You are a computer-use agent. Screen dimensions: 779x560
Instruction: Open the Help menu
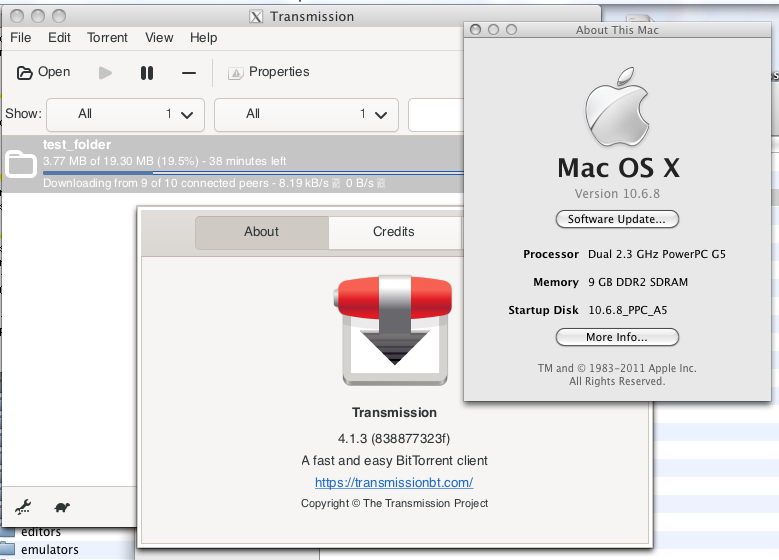click(x=203, y=38)
